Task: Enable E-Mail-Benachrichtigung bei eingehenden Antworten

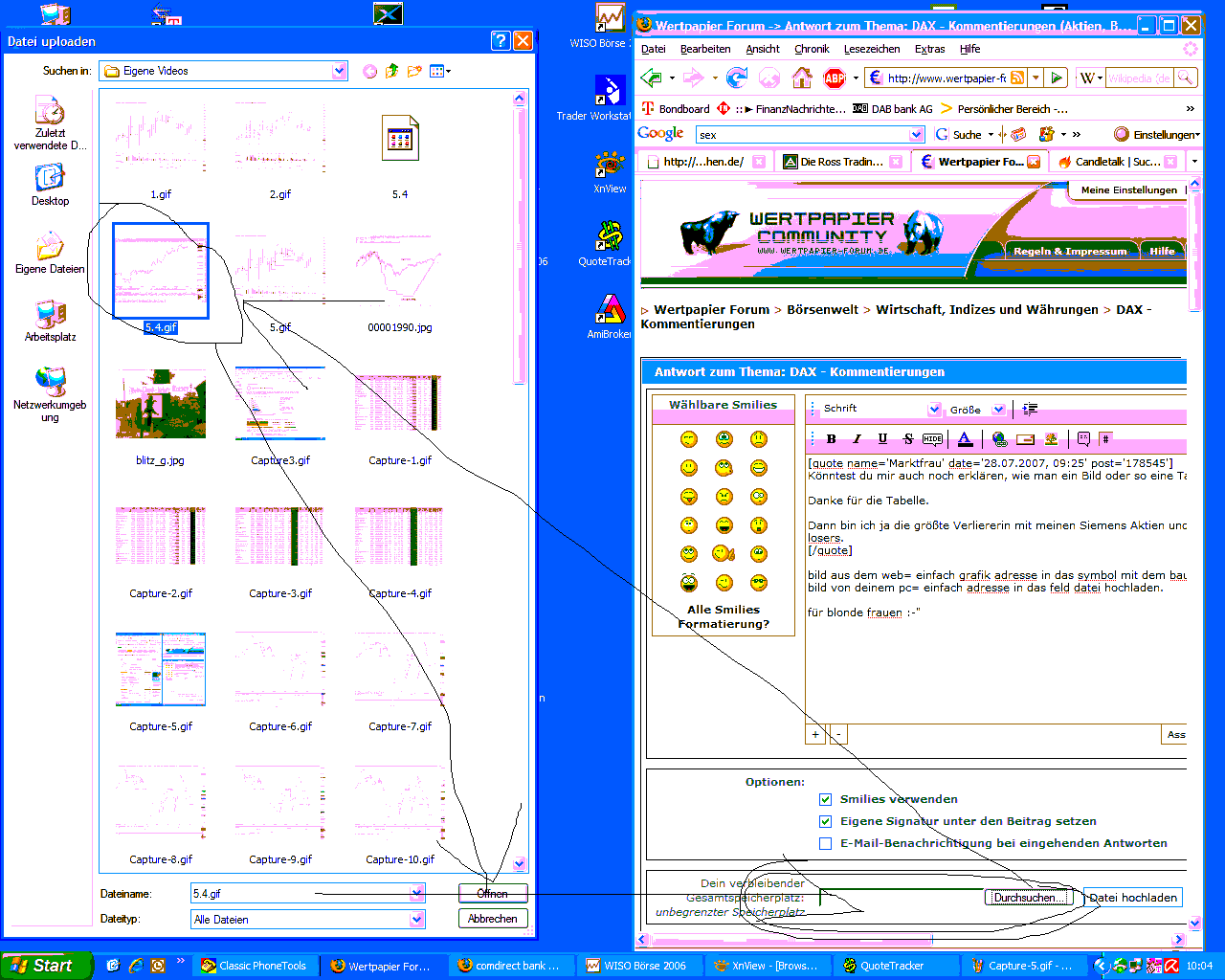Action: 825,843
